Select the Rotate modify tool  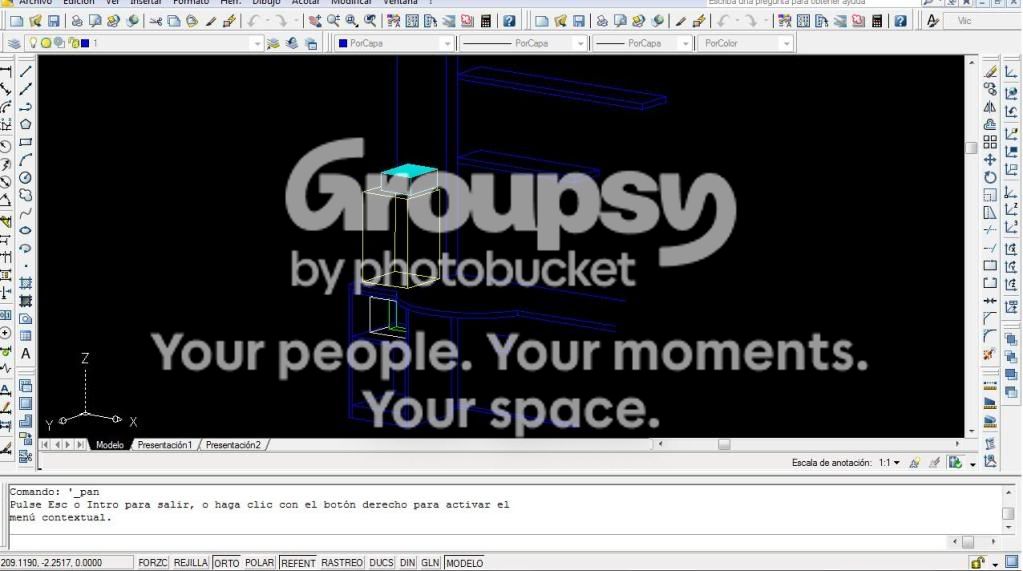coord(990,177)
